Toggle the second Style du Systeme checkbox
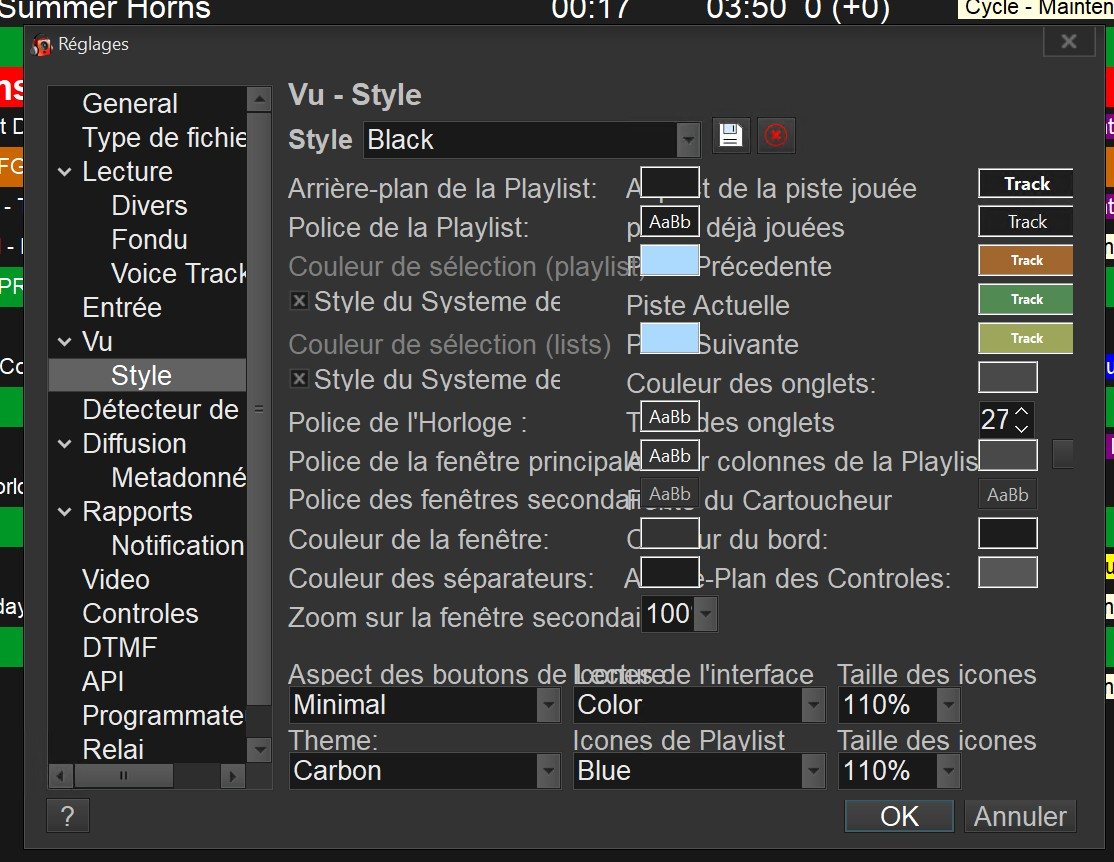This screenshot has width=1114, height=862. click(x=299, y=379)
